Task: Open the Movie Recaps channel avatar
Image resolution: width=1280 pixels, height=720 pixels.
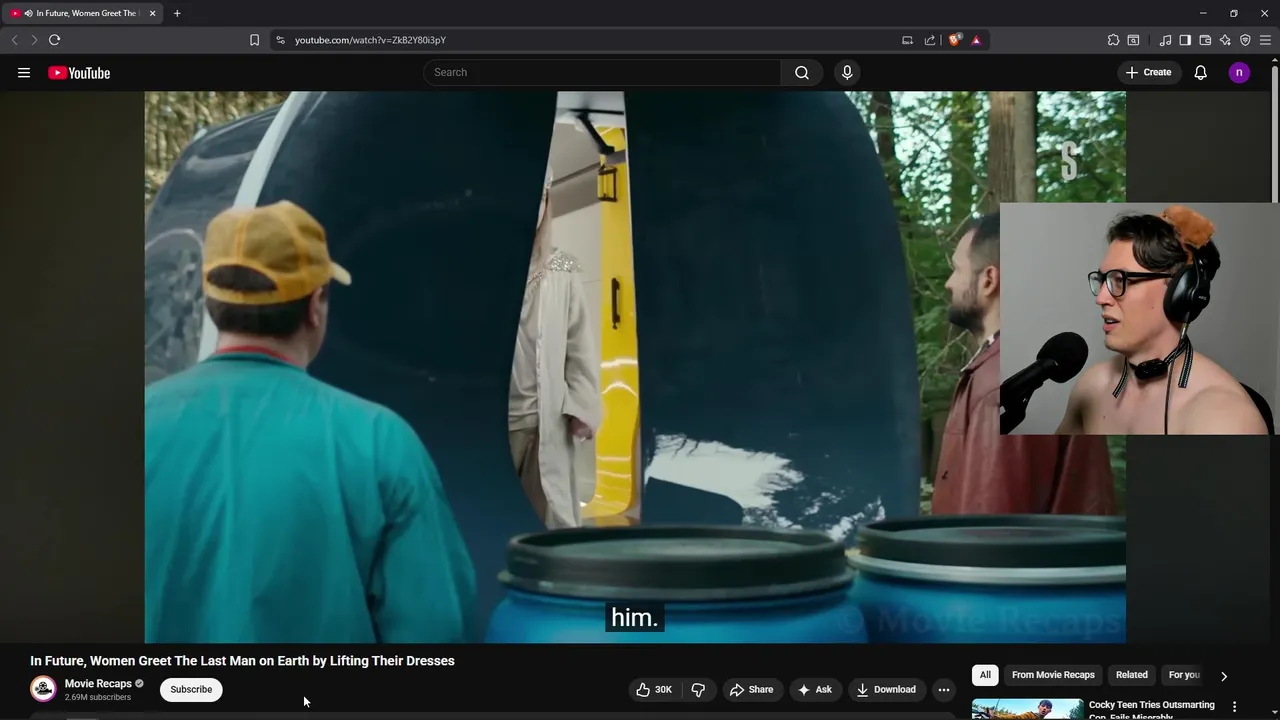Action: coord(43,689)
